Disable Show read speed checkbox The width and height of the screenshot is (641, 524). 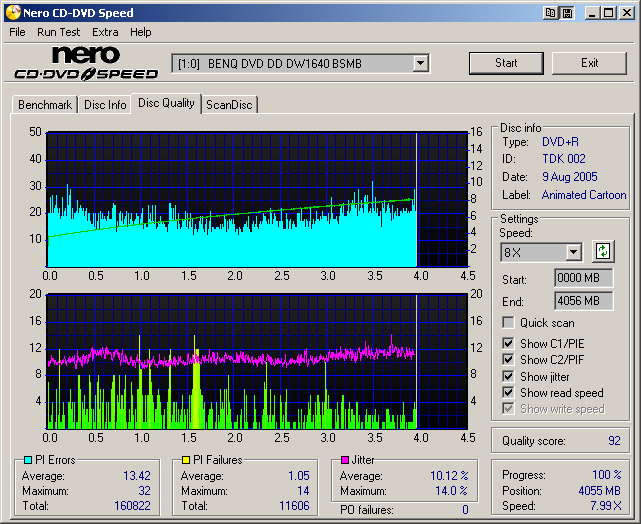point(509,393)
